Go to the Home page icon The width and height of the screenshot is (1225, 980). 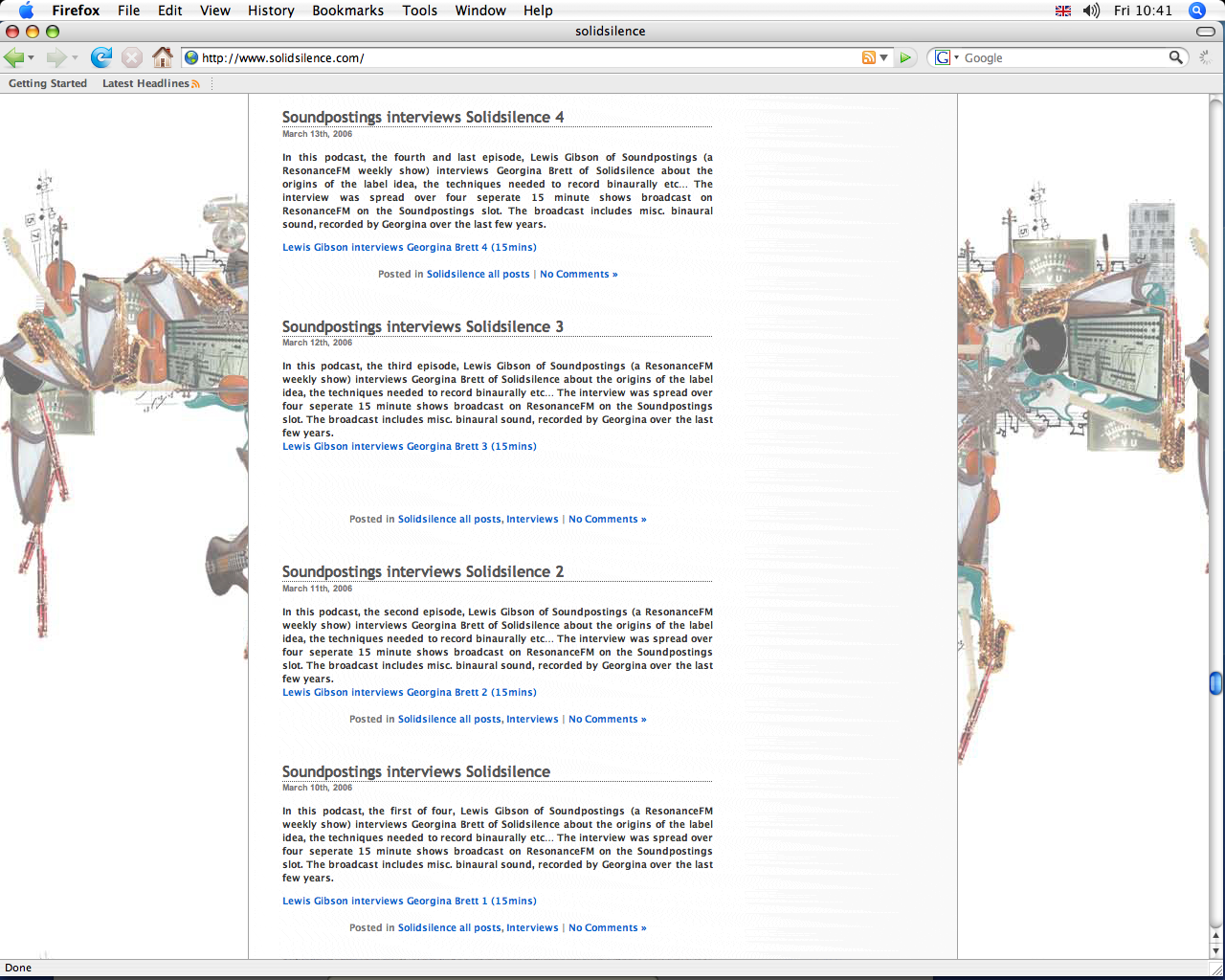(x=163, y=57)
